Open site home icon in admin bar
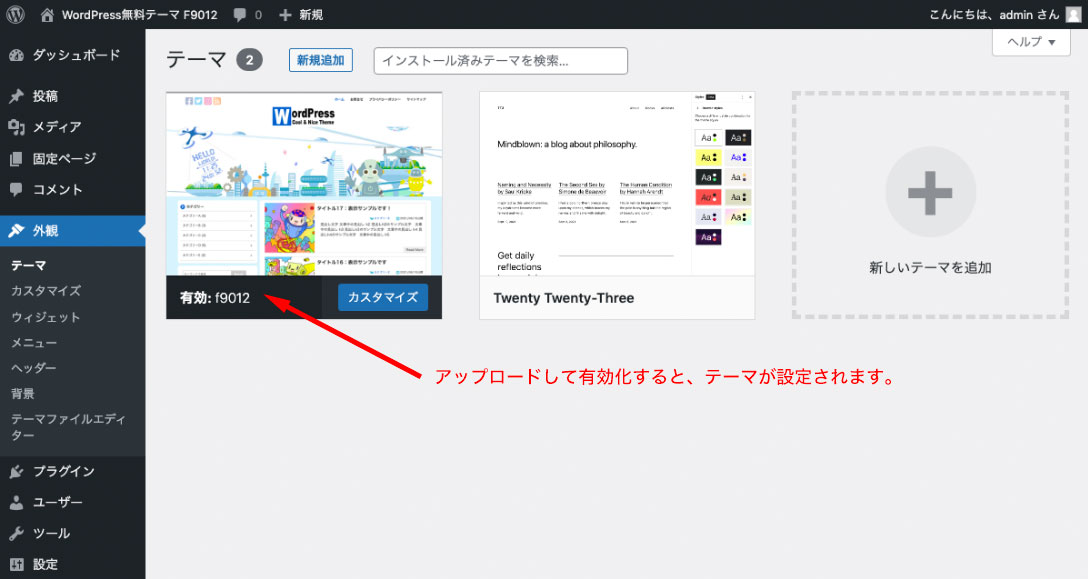1088x579 pixels. (x=48, y=14)
